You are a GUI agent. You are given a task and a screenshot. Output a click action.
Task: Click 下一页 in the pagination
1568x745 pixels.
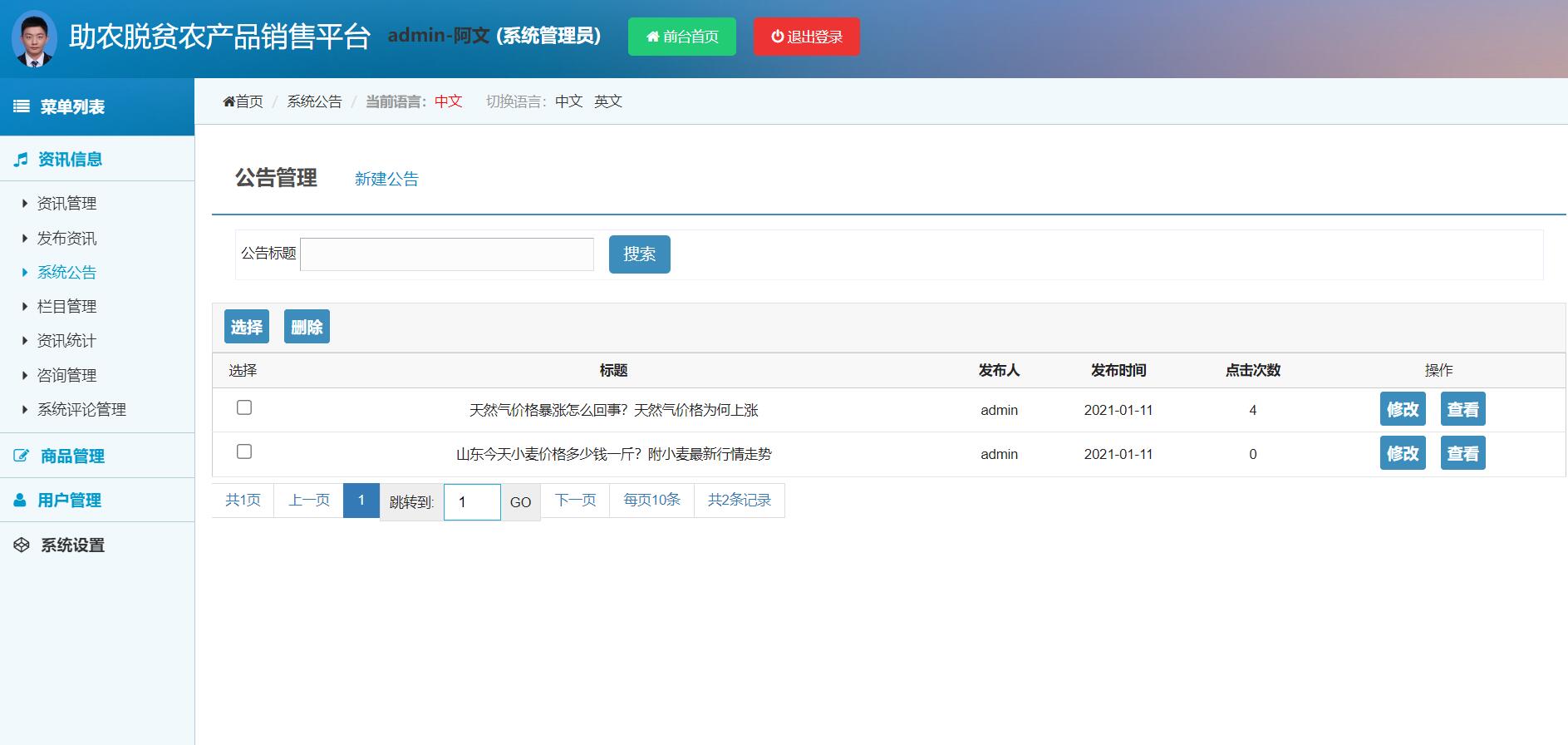pos(576,500)
